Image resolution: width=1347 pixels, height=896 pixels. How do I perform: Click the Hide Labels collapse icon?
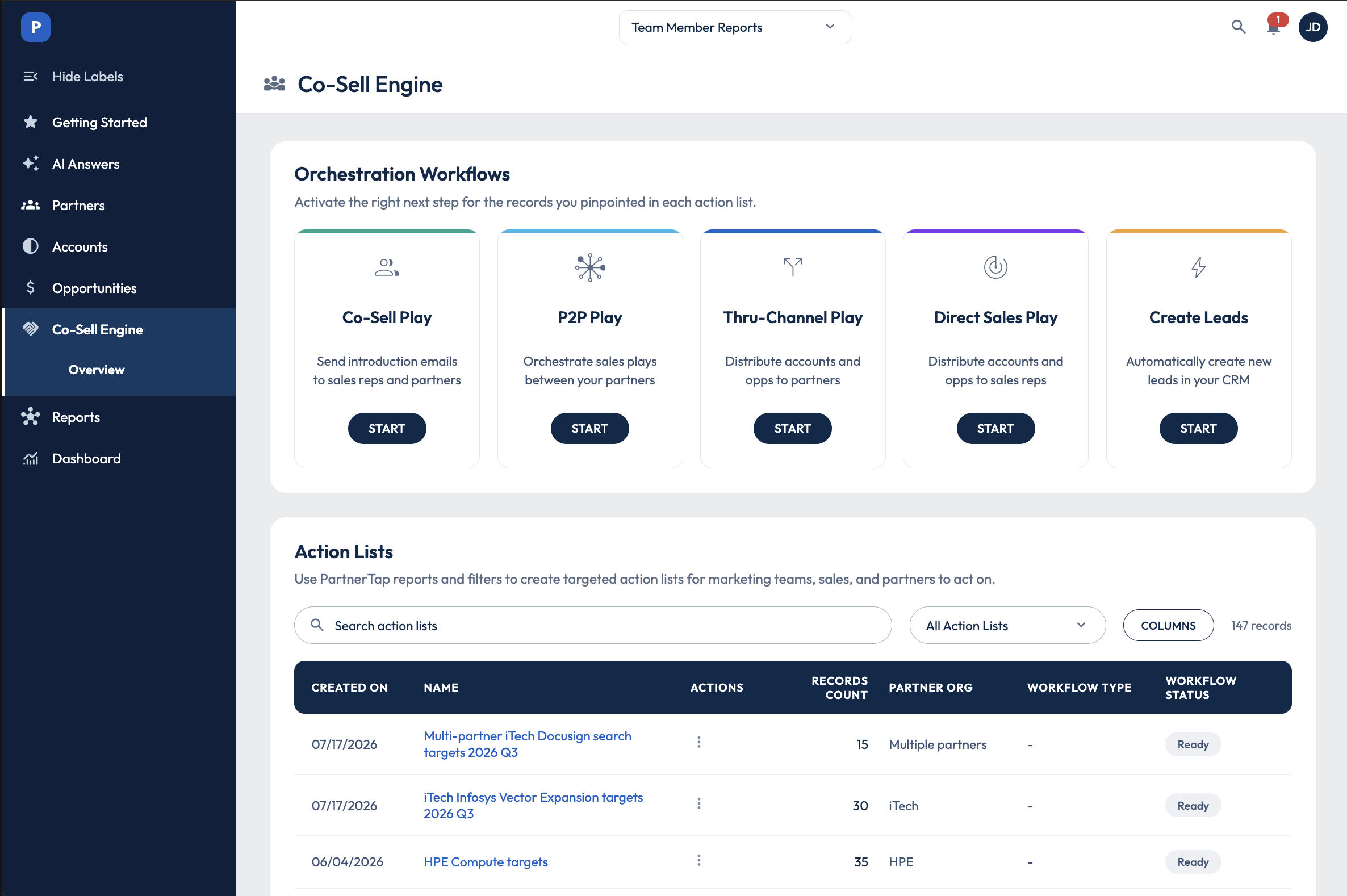(x=30, y=76)
